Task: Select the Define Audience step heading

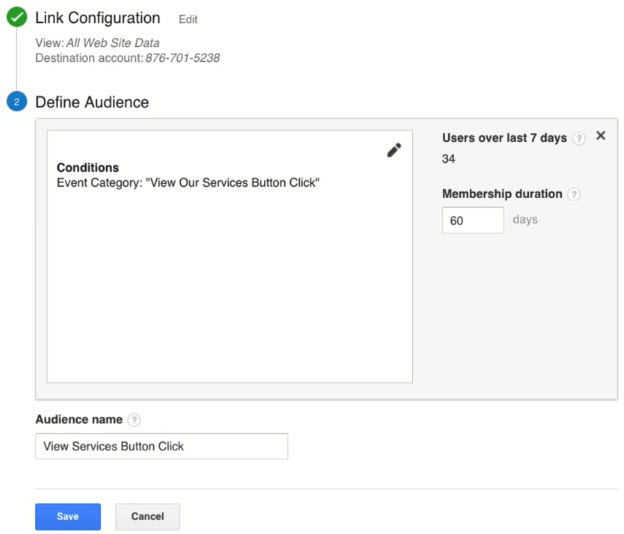Action: (92, 102)
